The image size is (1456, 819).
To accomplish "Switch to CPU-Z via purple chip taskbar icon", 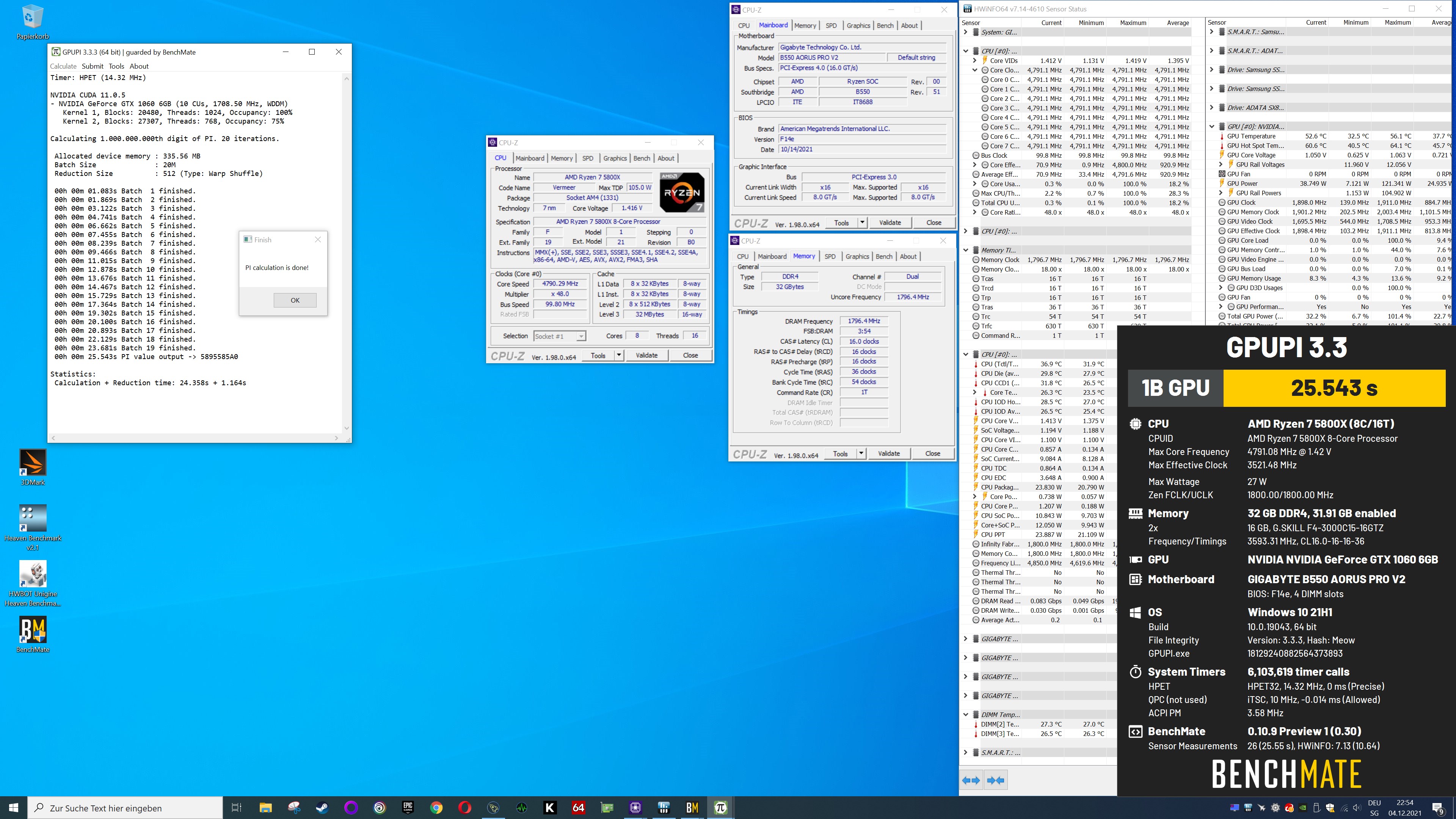I will pos(635,808).
